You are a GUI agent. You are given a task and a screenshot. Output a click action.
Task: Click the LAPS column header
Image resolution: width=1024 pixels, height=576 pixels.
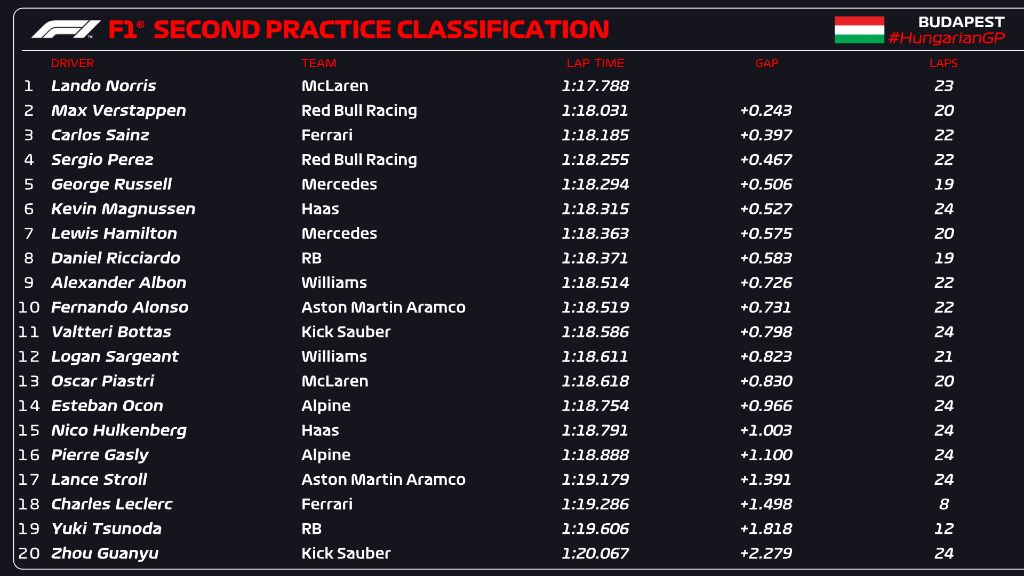pos(944,63)
